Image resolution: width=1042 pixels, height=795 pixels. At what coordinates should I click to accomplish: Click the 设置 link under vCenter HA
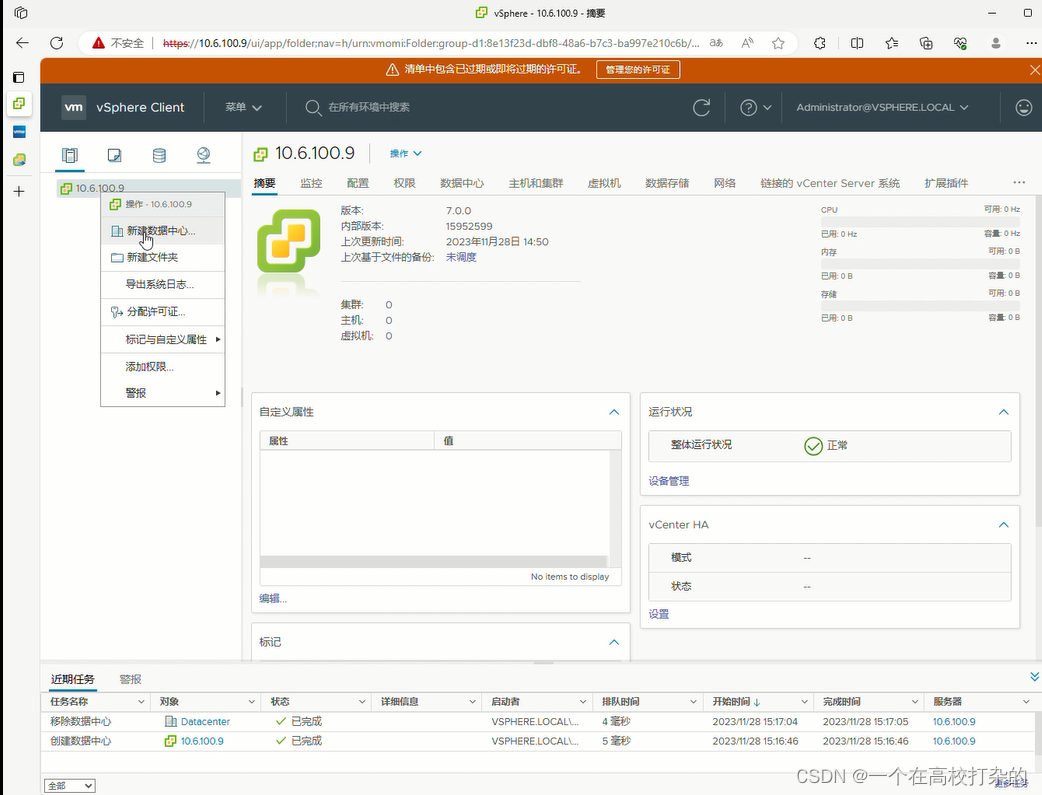tap(659, 614)
